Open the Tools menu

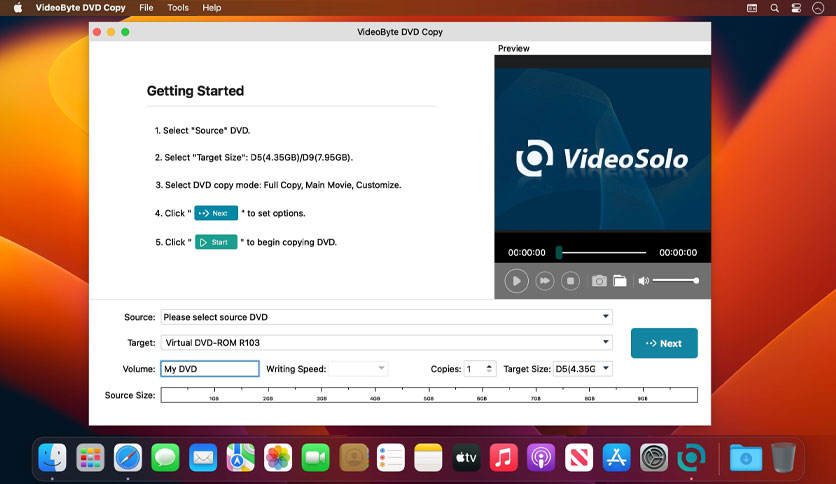coord(178,7)
